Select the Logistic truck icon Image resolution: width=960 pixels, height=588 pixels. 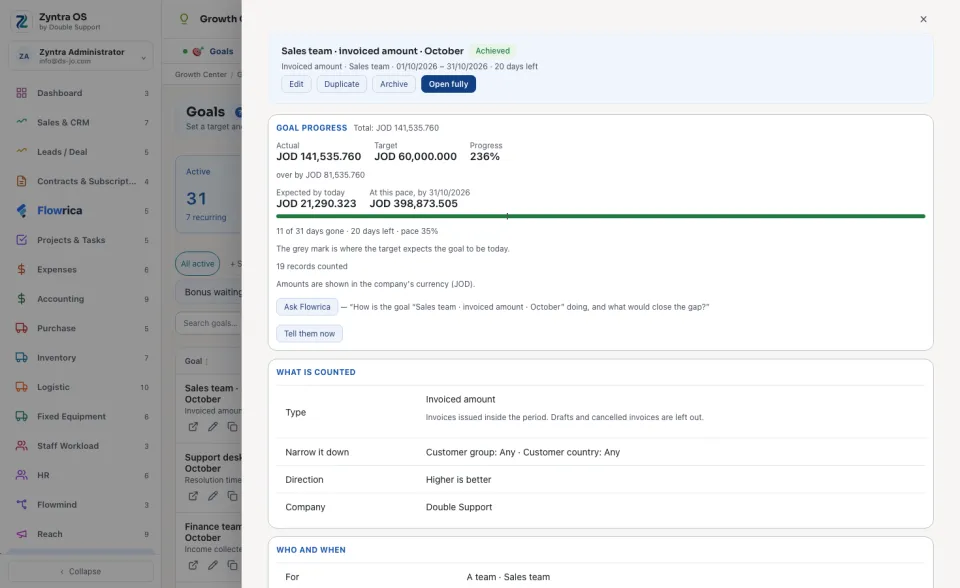[21, 386]
